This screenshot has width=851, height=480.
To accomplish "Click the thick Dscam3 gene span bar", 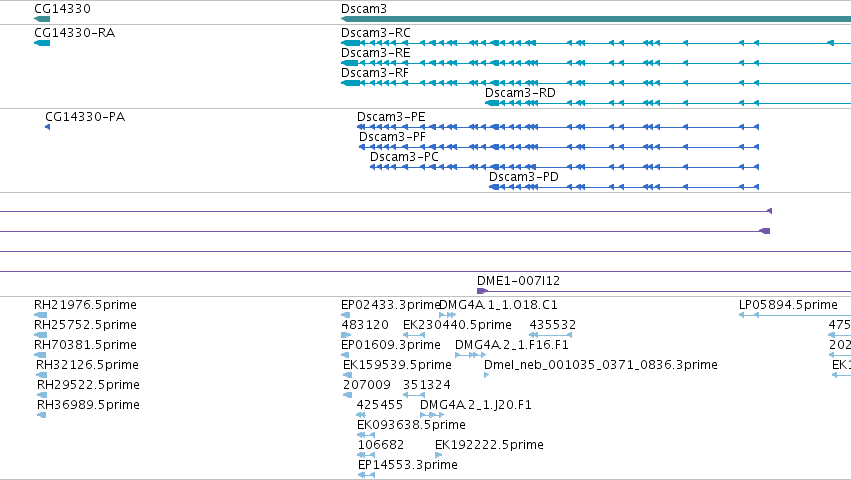I will (596, 19).
